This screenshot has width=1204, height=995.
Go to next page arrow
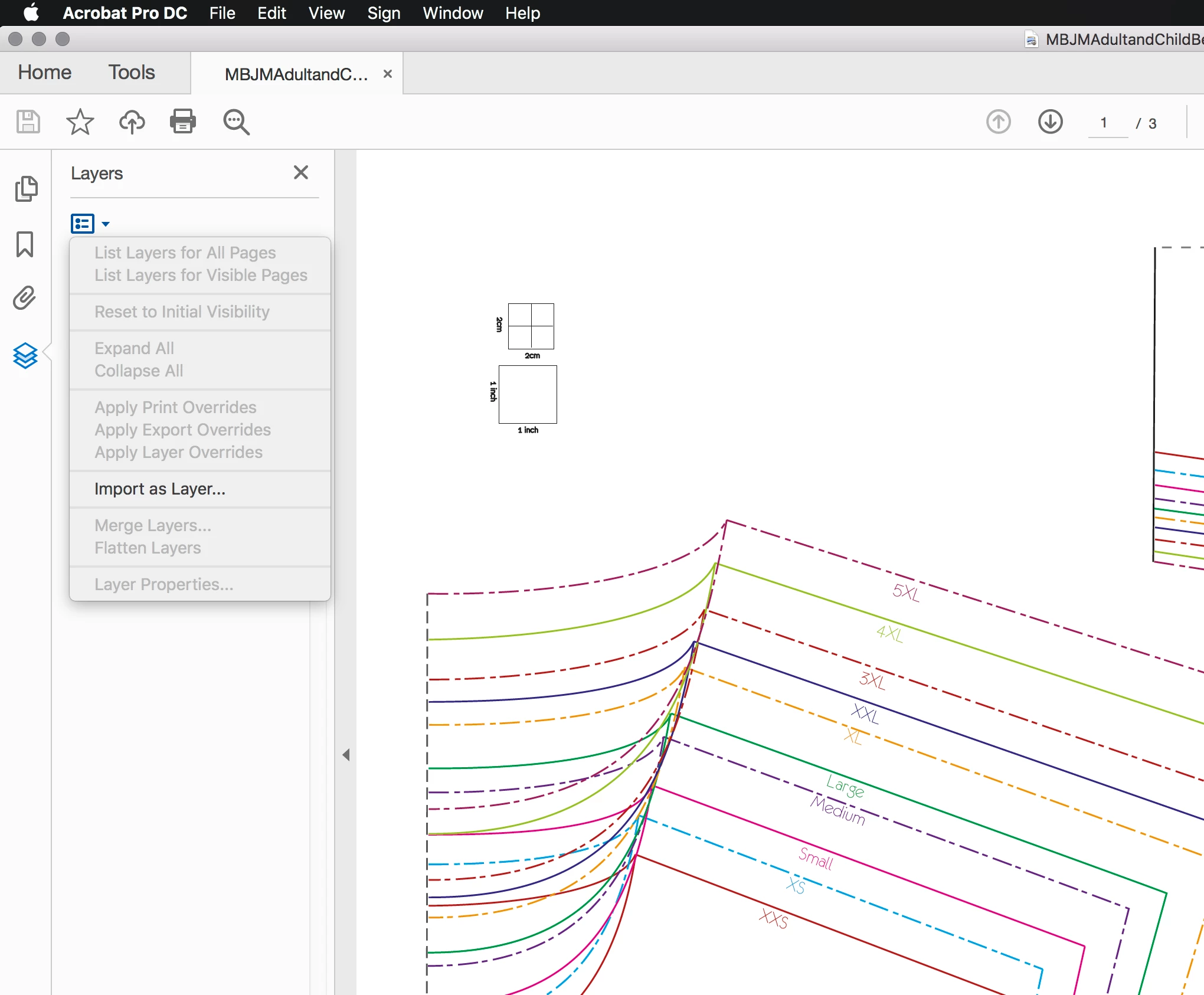click(x=1050, y=122)
